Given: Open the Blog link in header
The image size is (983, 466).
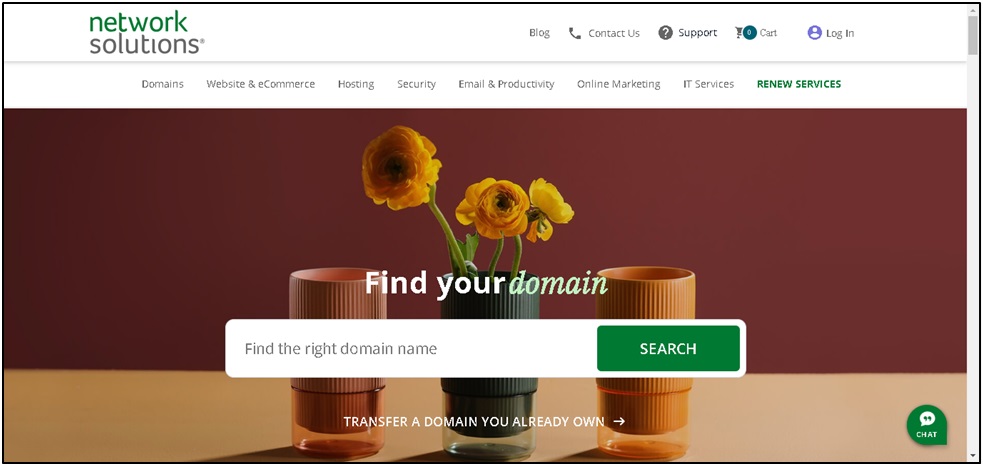Looking at the screenshot, I should click(539, 33).
